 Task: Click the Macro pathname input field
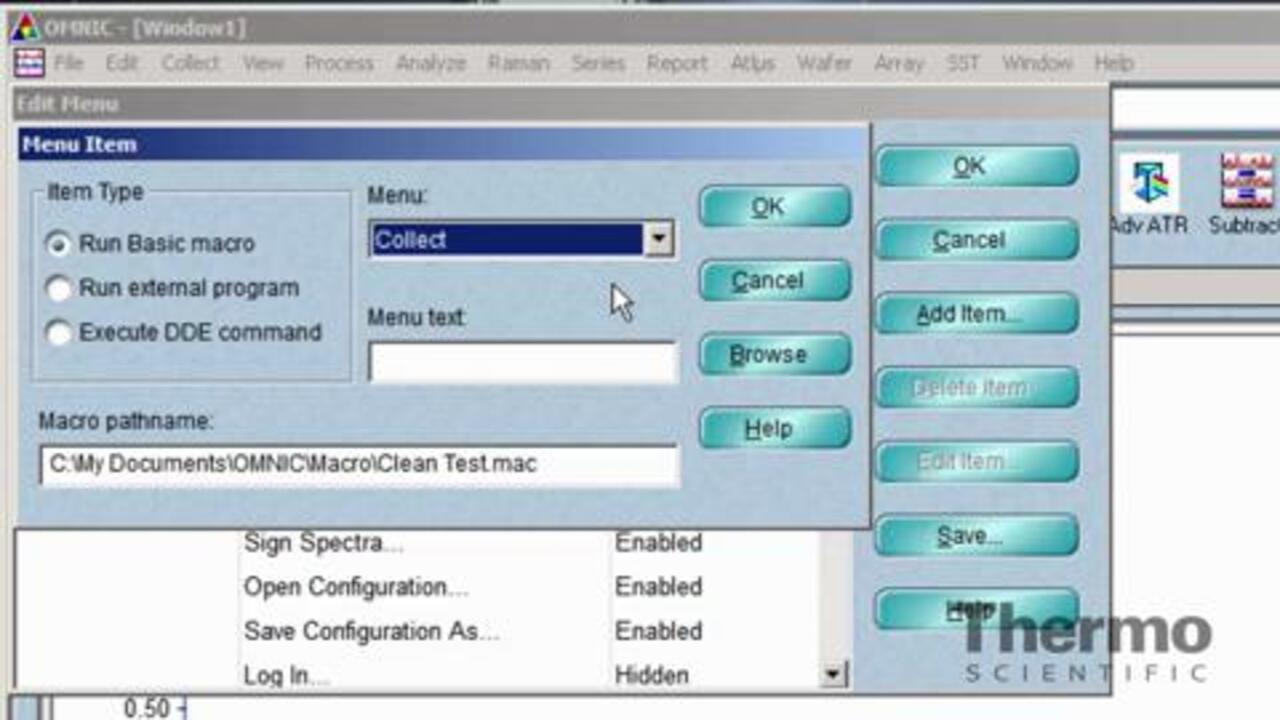pyautogui.click(x=358, y=465)
